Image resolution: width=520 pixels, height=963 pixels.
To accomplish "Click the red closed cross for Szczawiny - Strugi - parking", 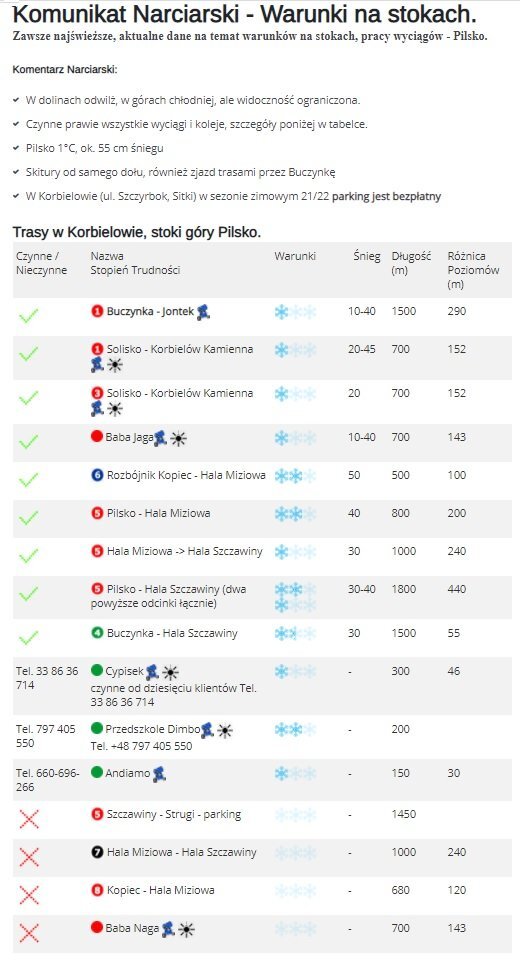I will coord(29,819).
